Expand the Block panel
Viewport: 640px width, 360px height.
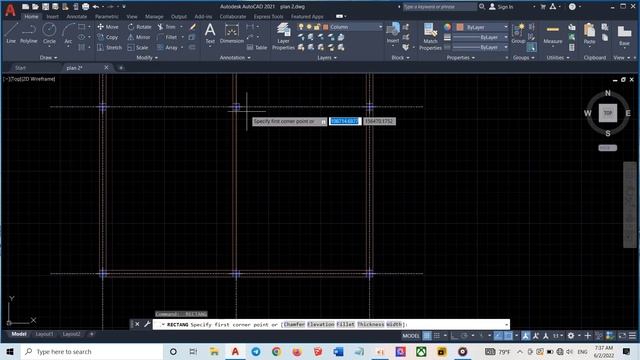point(400,58)
